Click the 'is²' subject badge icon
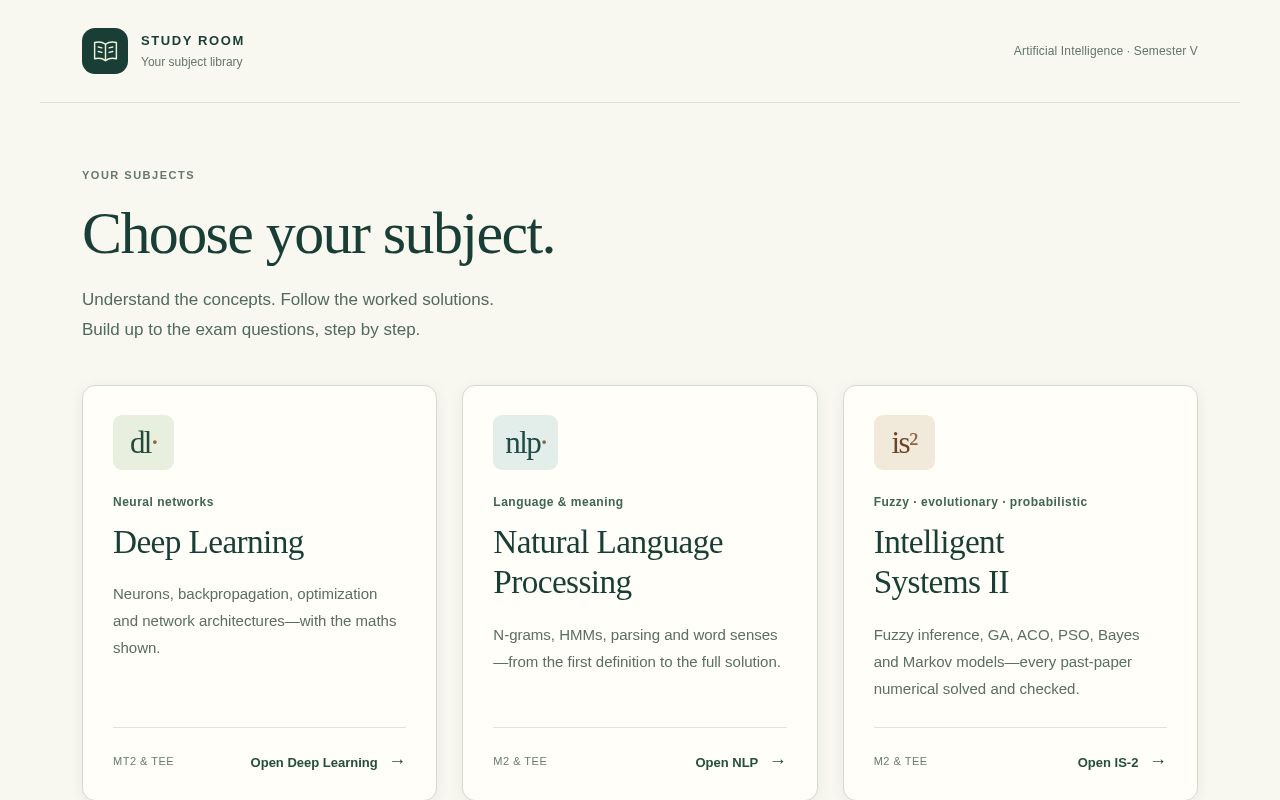1280x800 pixels. coord(904,442)
